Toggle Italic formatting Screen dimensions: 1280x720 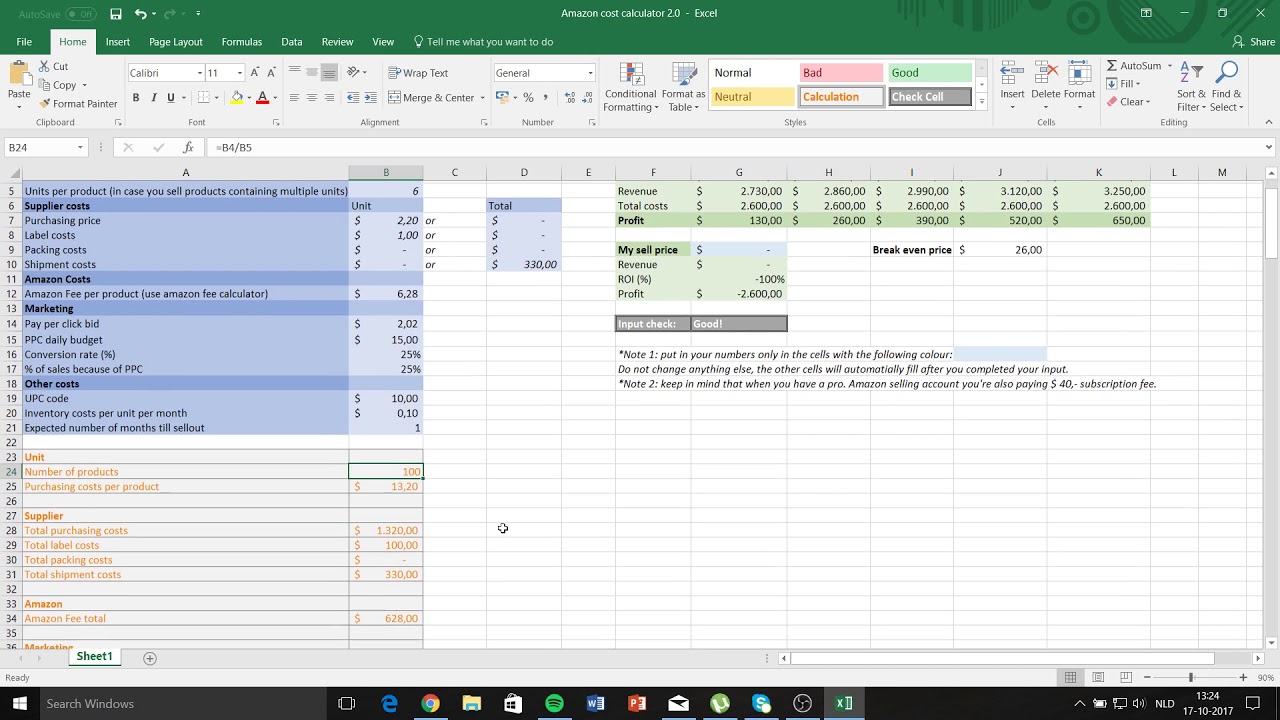153,98
